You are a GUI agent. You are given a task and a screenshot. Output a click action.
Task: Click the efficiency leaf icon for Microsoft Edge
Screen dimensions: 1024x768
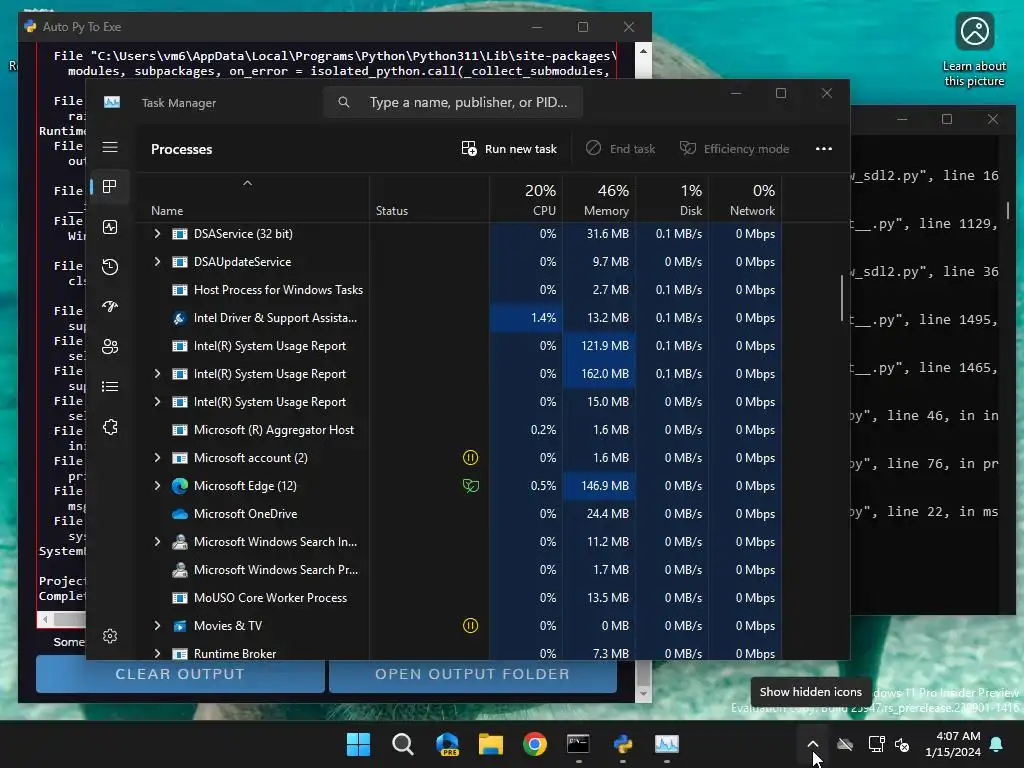[470, 486]
